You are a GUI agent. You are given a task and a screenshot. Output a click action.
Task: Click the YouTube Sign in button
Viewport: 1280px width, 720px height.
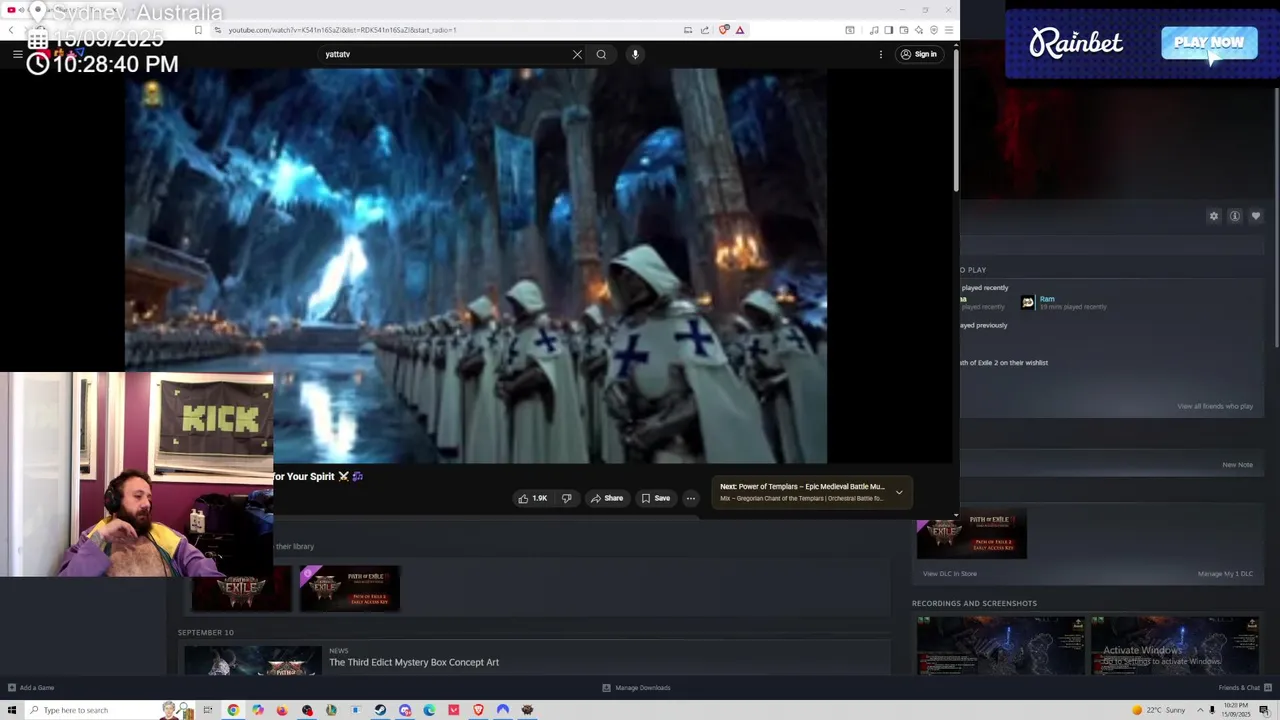[918, 54]
